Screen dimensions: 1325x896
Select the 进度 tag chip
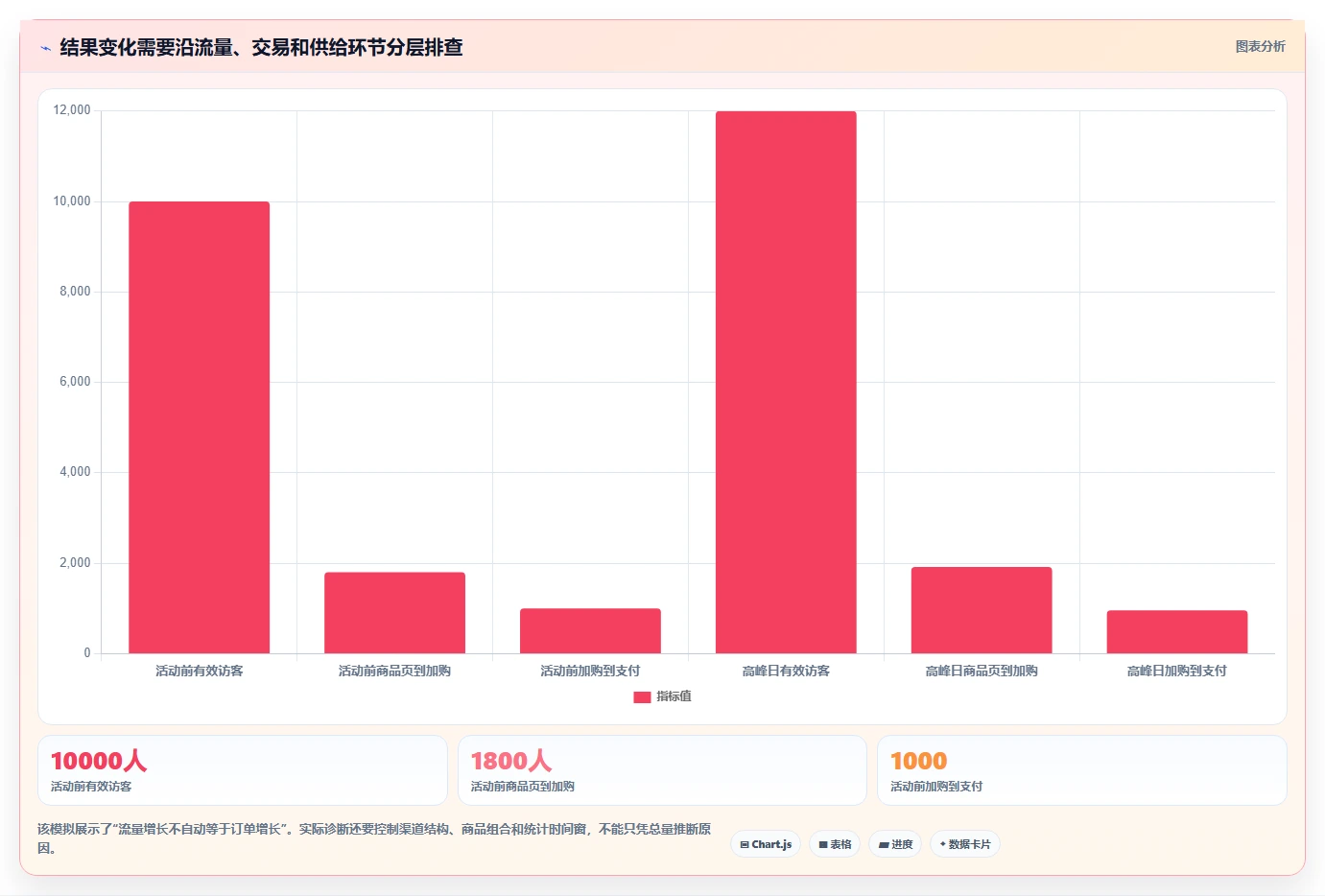(895, 844)
